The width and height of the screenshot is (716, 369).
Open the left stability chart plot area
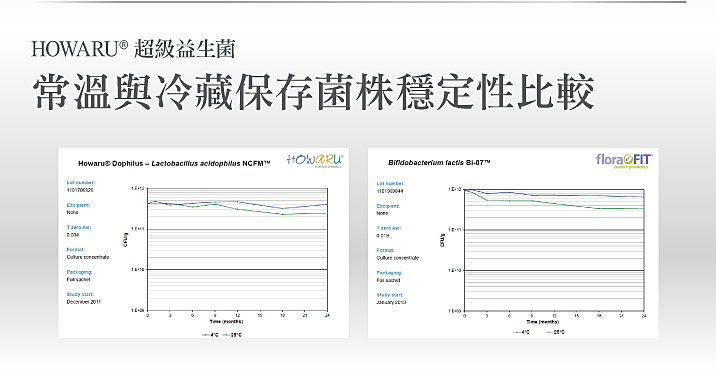pos(237,249)
